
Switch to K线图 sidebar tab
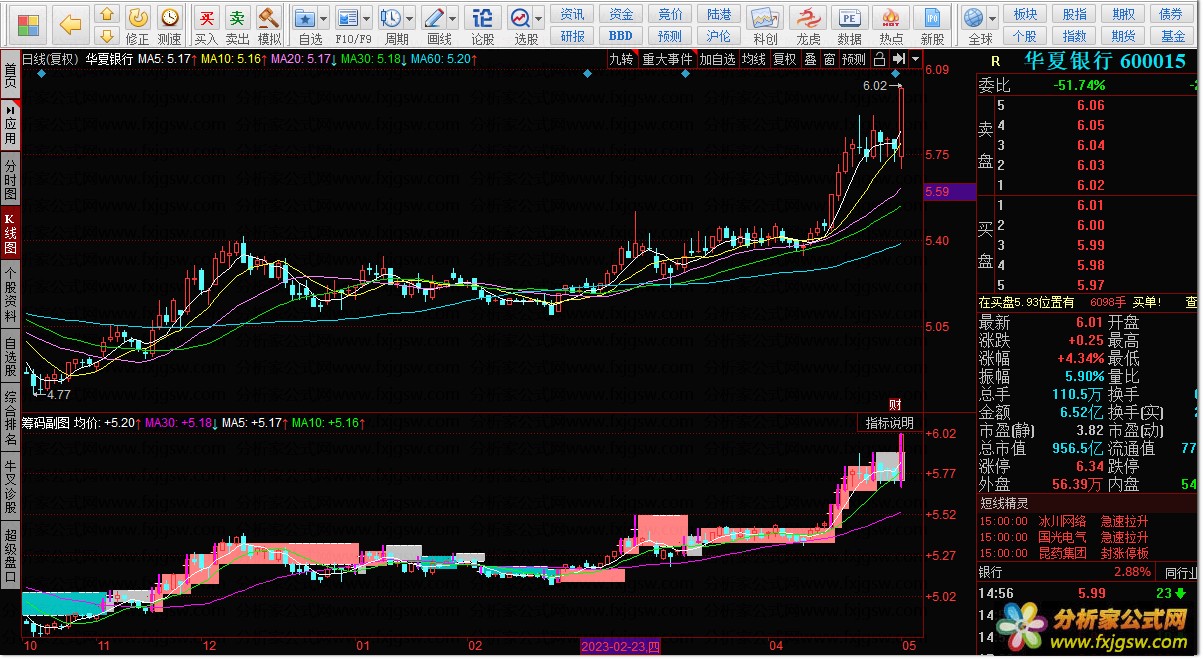click(10, 233)
